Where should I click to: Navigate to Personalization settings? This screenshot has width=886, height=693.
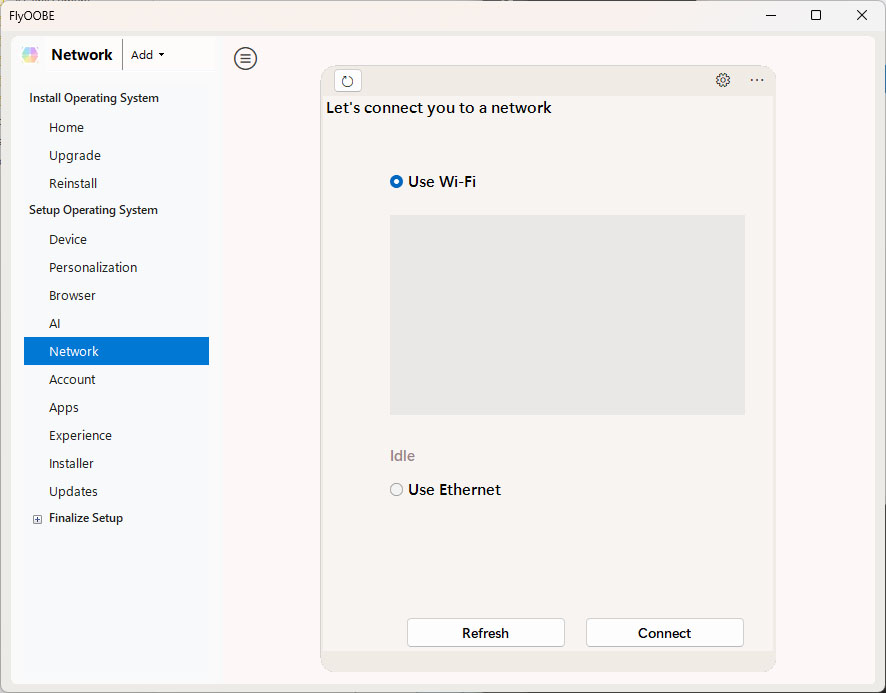click(93, 268)
